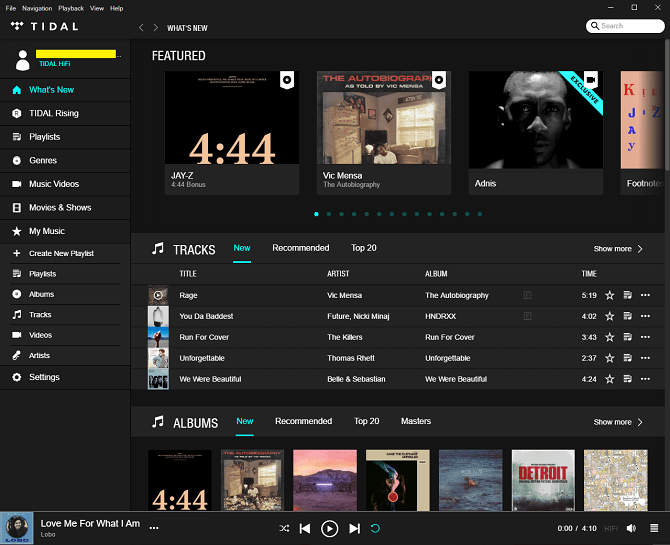Go back with navigation arrow

pos(141,28)
